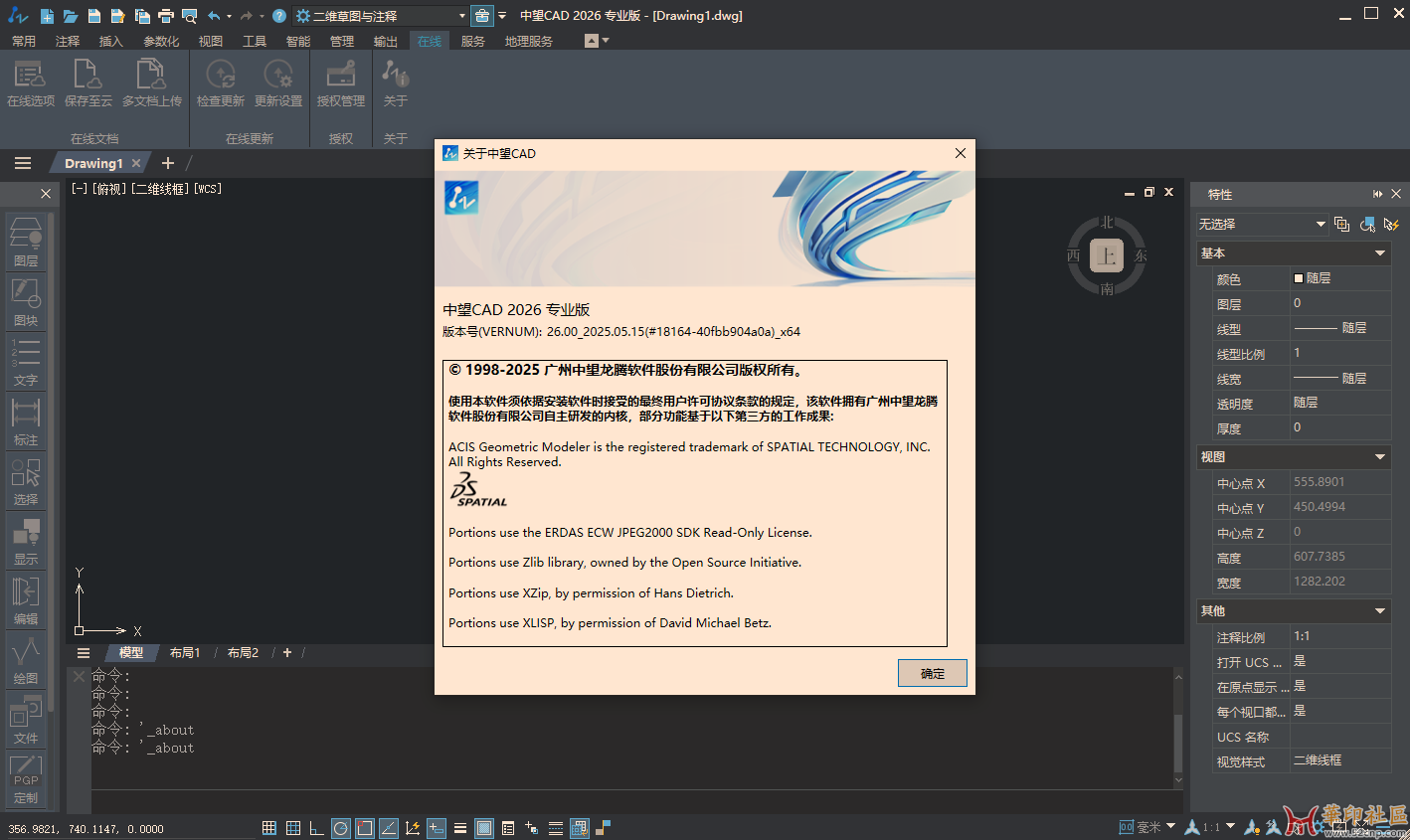
Task: Click the Redo arrow icon
Action: (x=247, y=16)
